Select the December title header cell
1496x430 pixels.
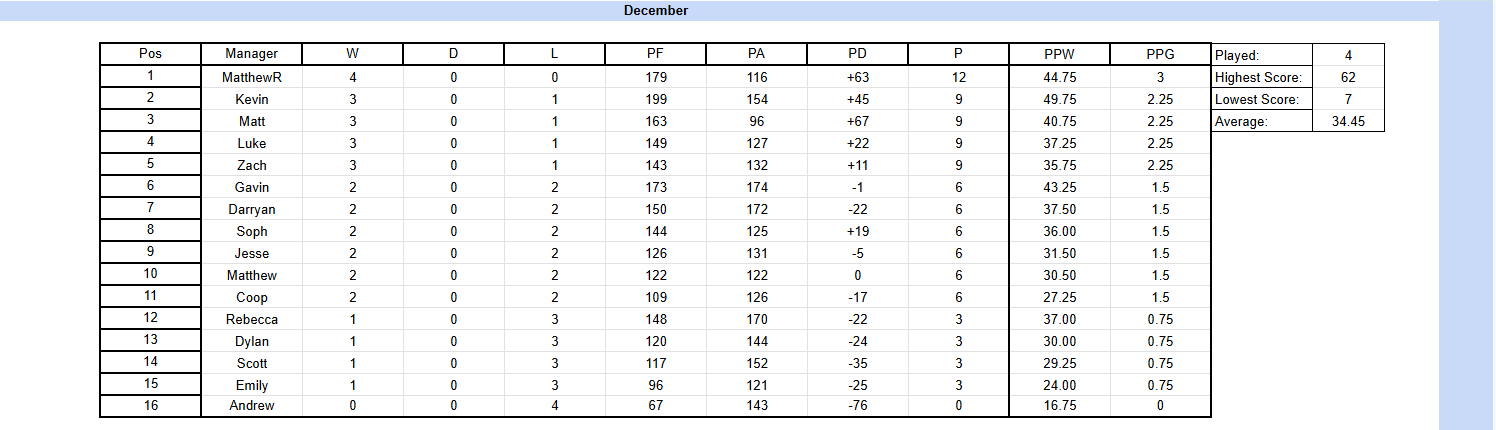tap(655, 10)
